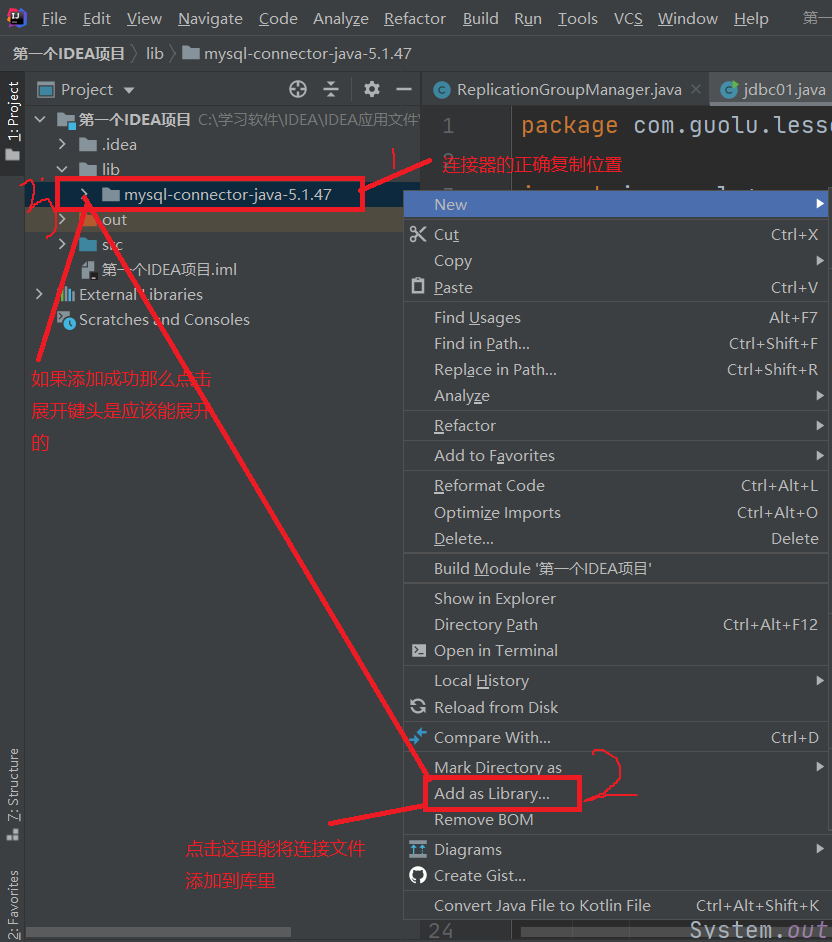832x942 pixels.
Task: Choose Mark Directory as submenu
Action: 616,767
